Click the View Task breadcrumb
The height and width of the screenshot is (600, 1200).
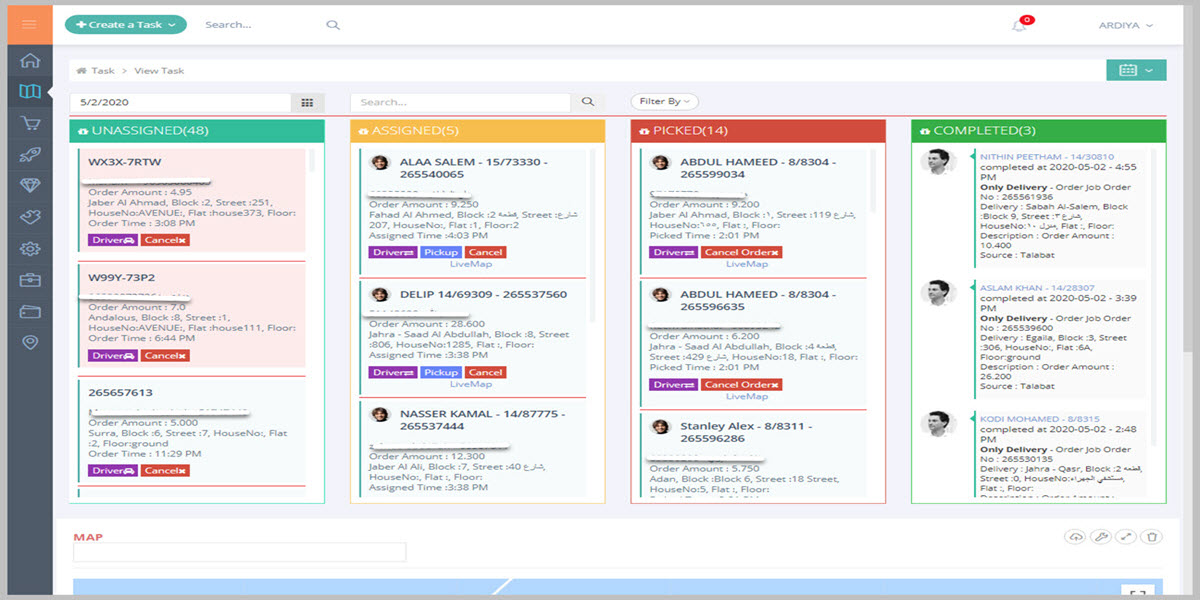pos(159,71)
